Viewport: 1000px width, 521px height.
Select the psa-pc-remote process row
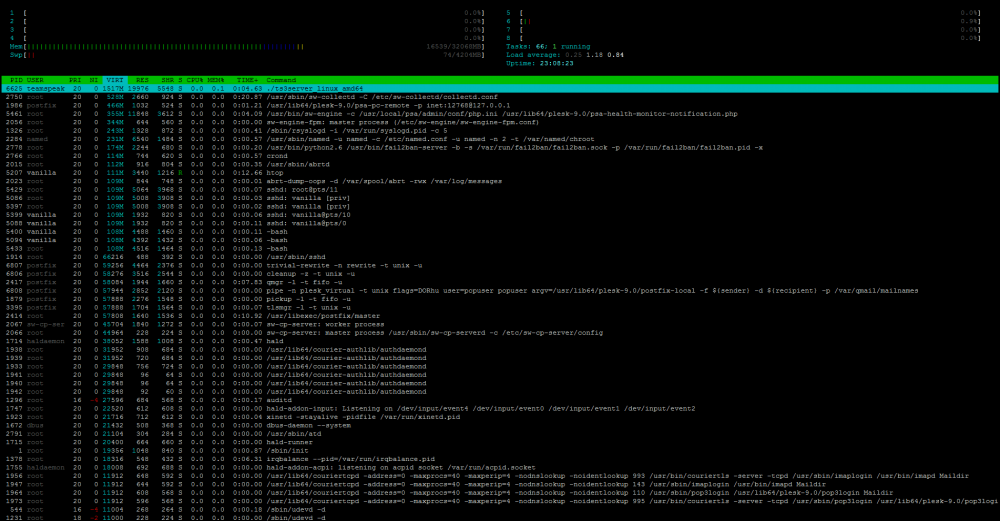(x=500, y=105)
